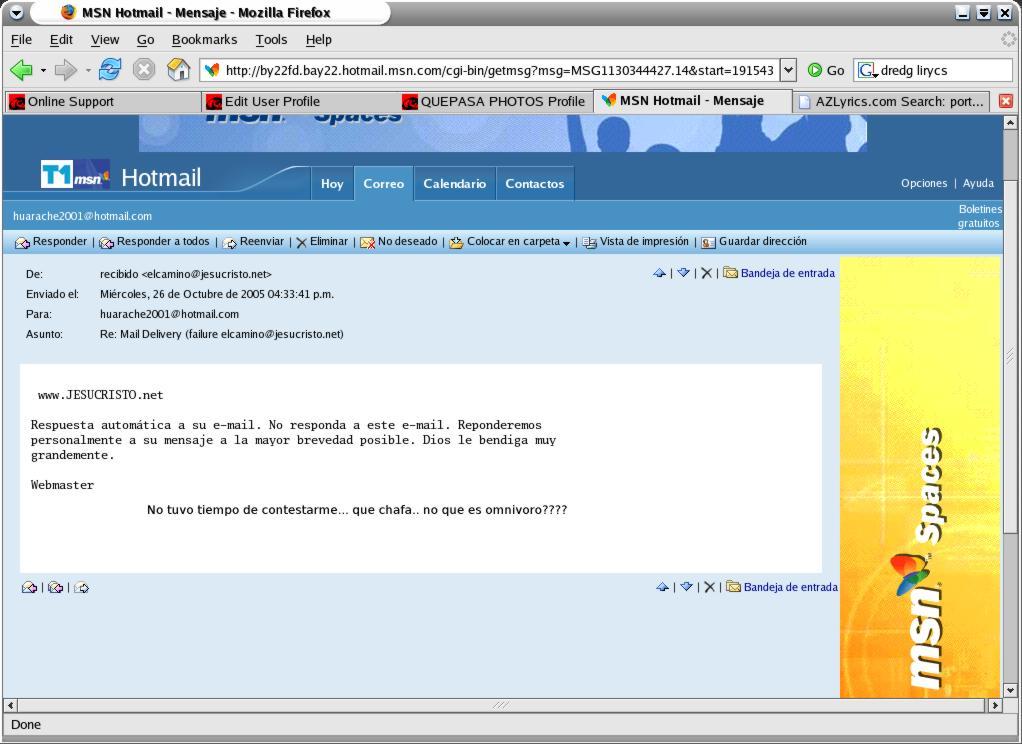Switch to the Edit User Profile tab
This screenshot has width=1022, height=744.
[x=299, y=102]
